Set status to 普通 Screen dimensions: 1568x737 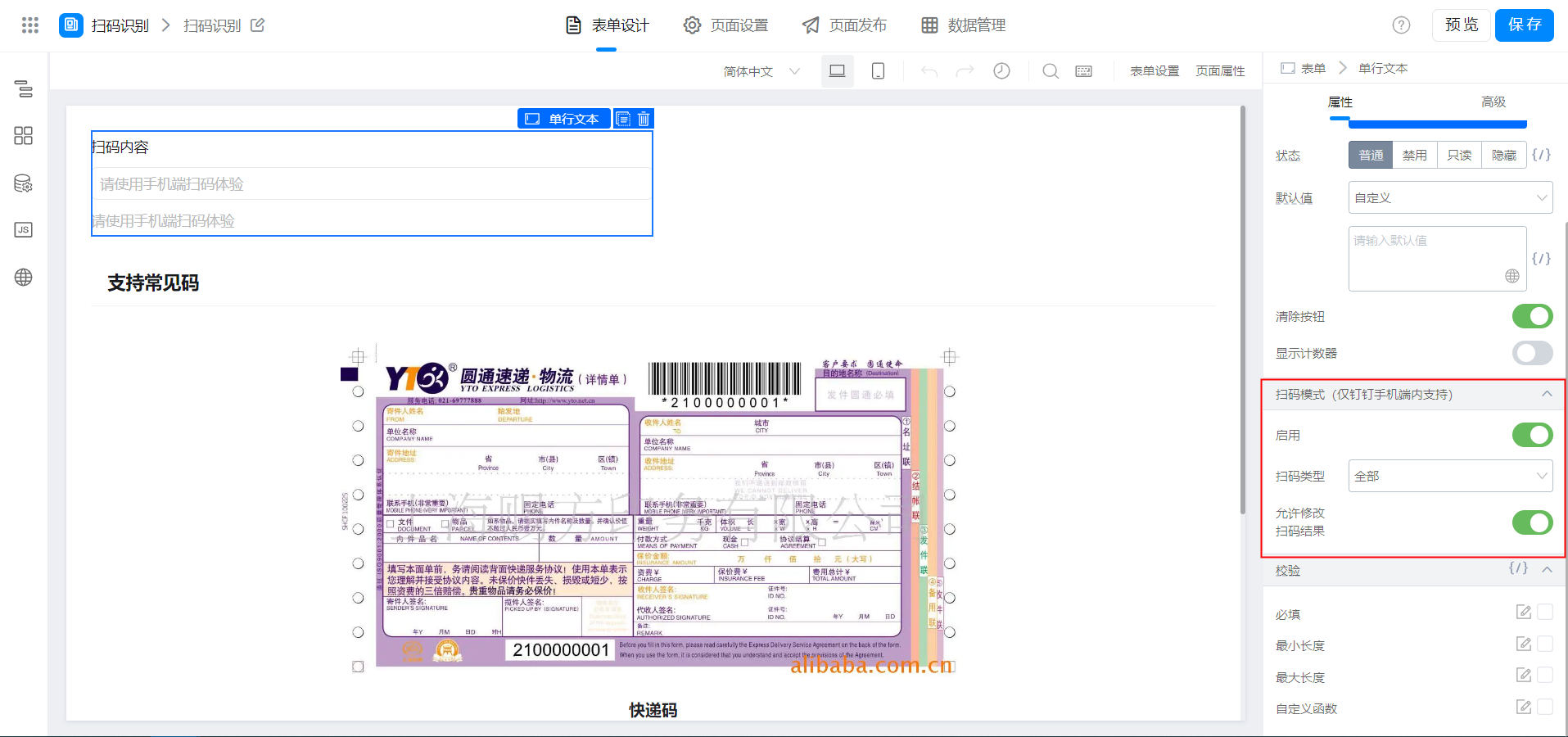point(1371,155)
